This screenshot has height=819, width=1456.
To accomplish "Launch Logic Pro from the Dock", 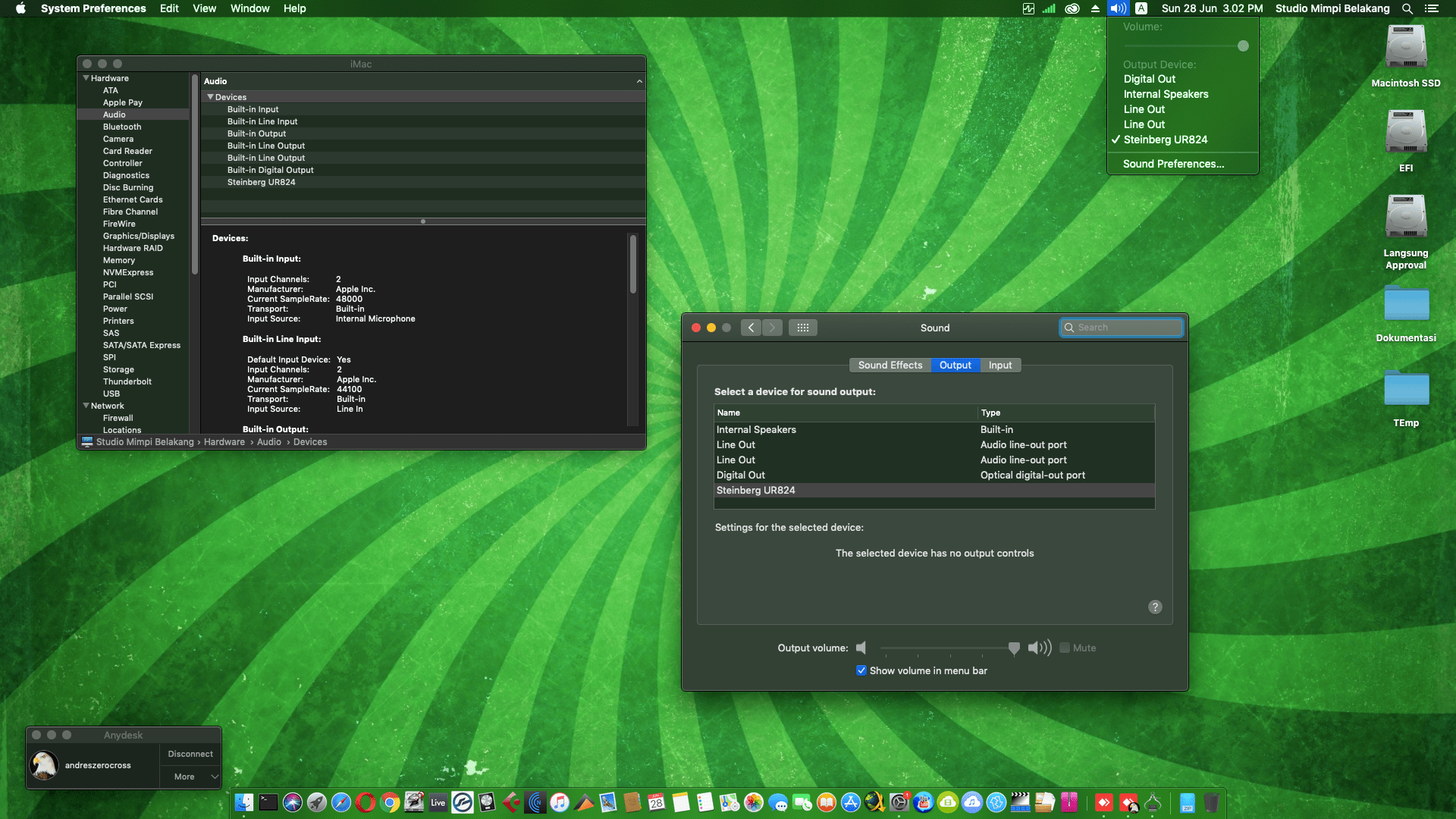I will point(487,802).
